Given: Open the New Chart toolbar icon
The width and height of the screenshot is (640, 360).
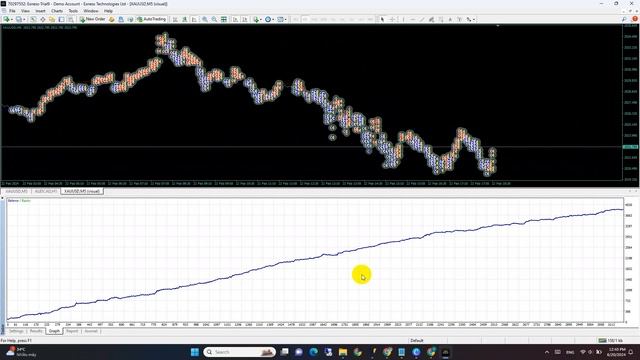Looking at the screenshot, I should point(7,19).
